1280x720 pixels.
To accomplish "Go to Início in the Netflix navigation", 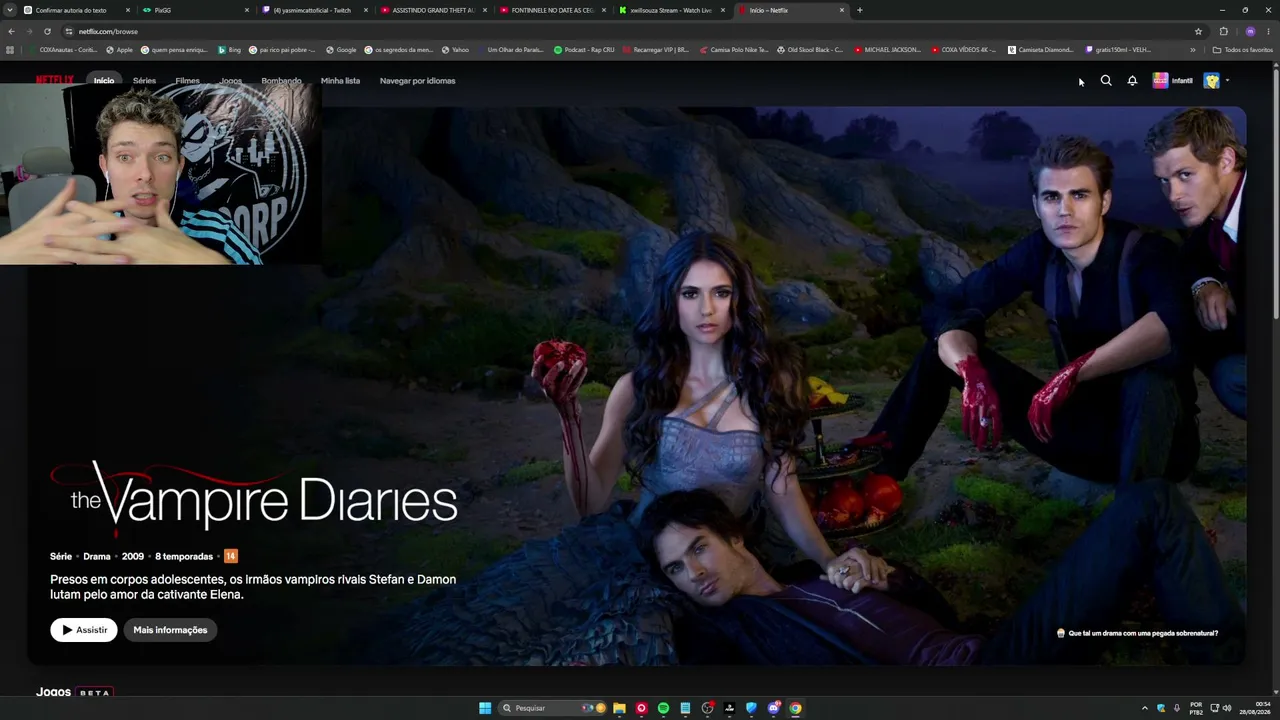I will pos(104,81).
